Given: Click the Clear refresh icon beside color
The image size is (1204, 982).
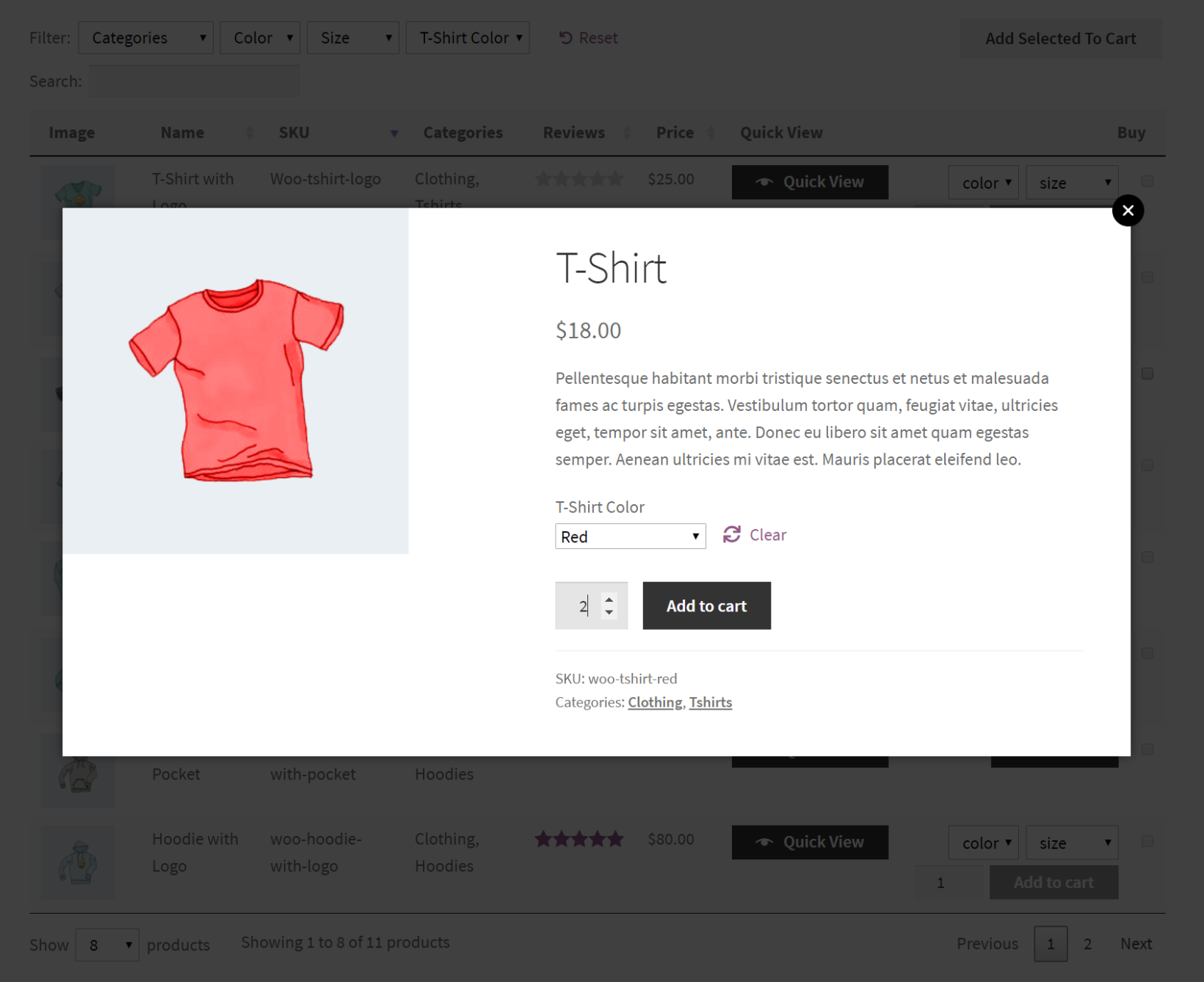Looking at the screenshot, I should point(731,534).
